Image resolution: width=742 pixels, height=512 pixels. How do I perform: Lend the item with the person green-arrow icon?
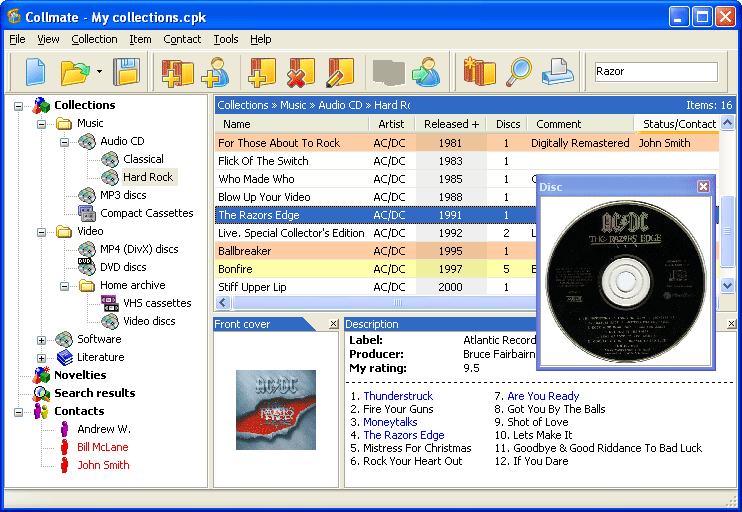click(x=426, y=72)
